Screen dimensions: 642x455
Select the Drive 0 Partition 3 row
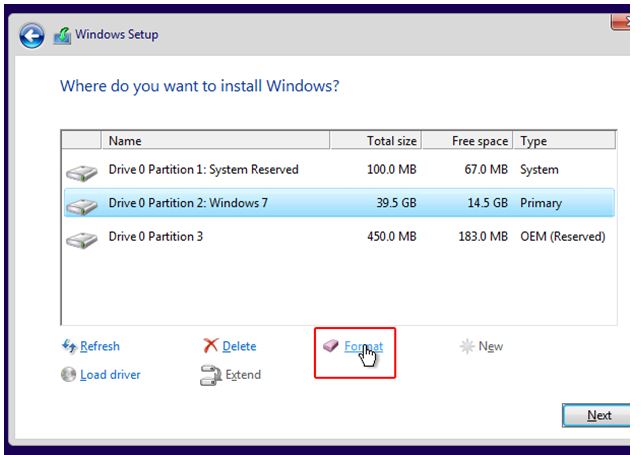pos(339,236)
